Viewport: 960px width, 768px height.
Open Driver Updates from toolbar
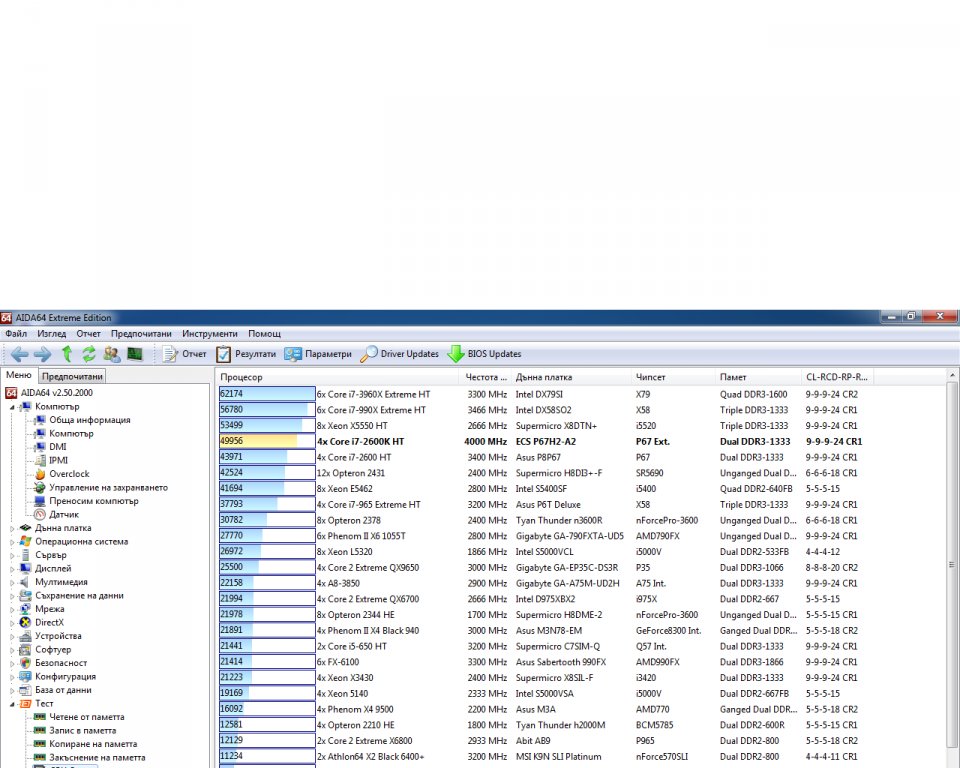coord(400,354)
